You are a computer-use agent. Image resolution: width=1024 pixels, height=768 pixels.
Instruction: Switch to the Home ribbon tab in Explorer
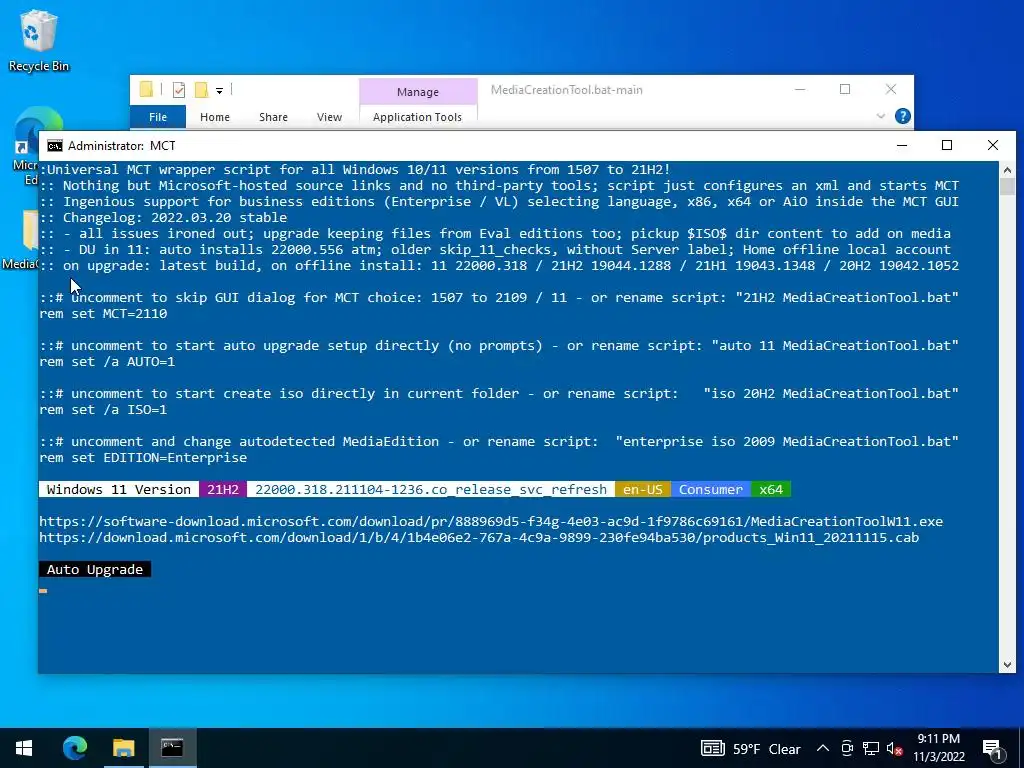[x=215, y=117]
